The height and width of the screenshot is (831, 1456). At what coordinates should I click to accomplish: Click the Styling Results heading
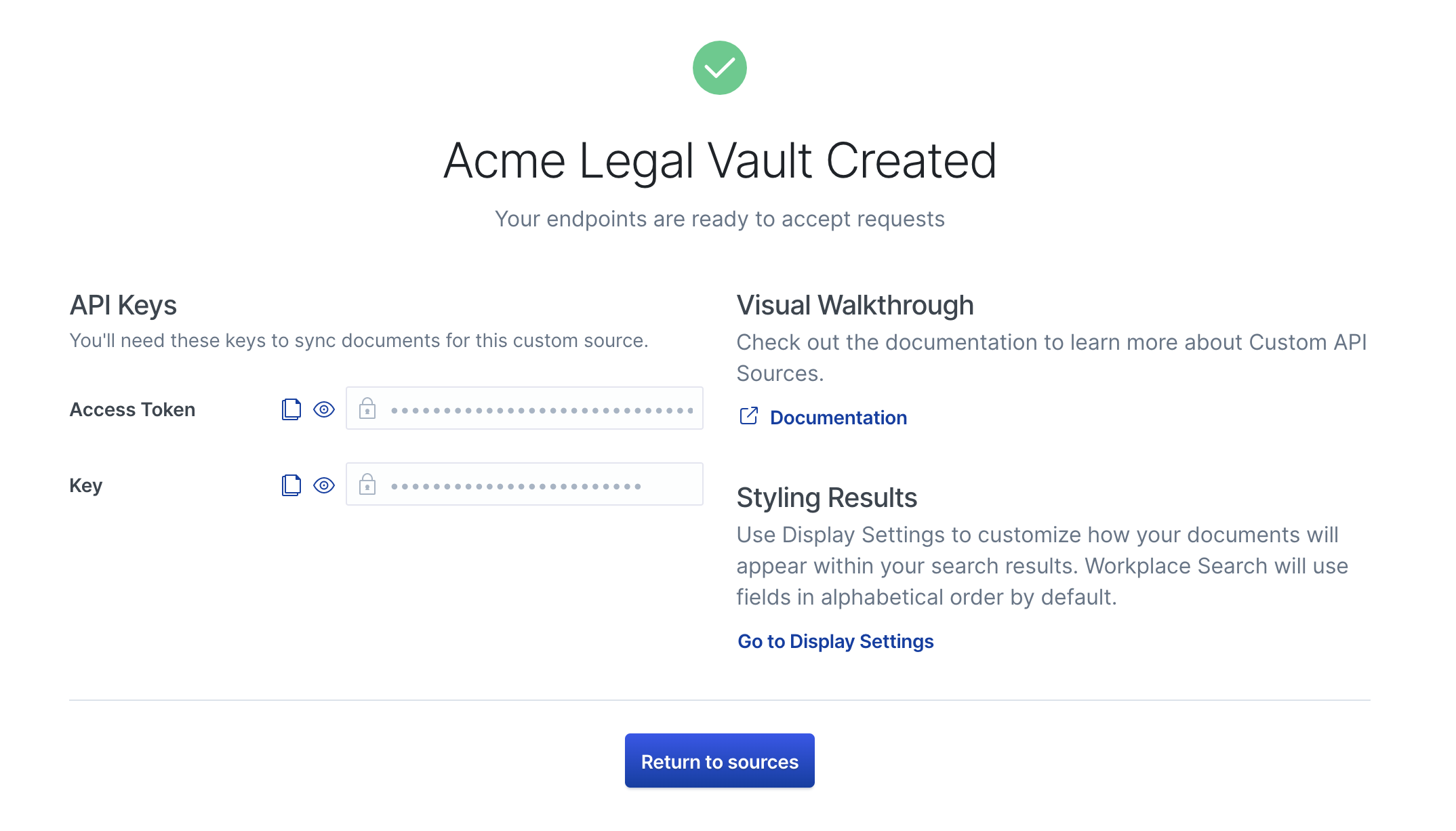tap(826, 498)
